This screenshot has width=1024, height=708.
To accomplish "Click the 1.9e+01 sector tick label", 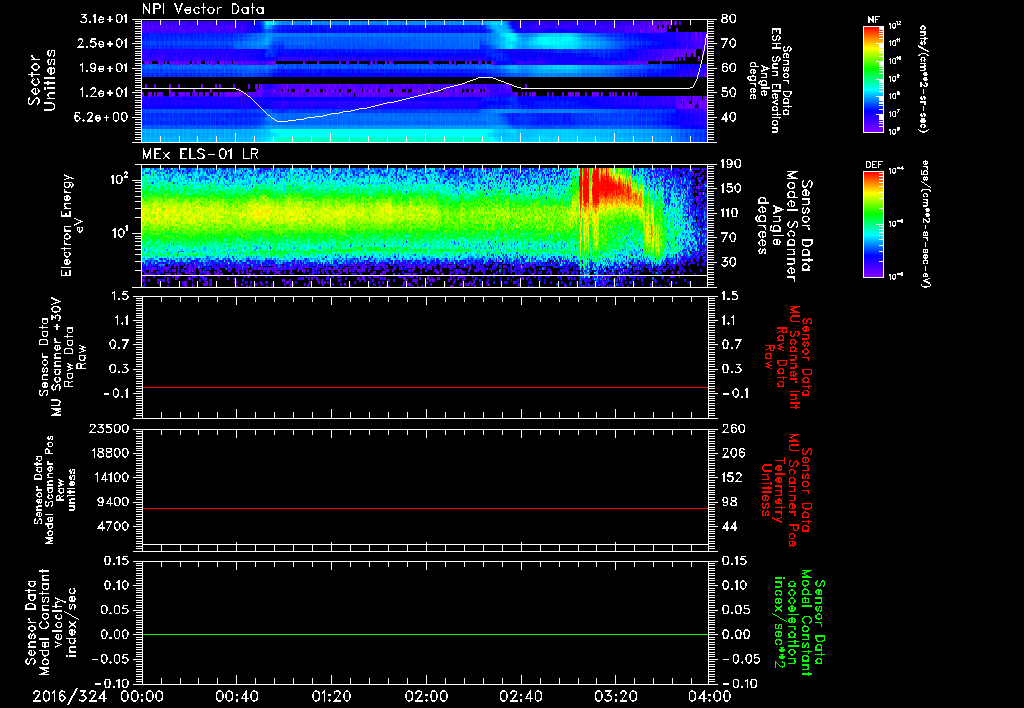I will (104, 68).
